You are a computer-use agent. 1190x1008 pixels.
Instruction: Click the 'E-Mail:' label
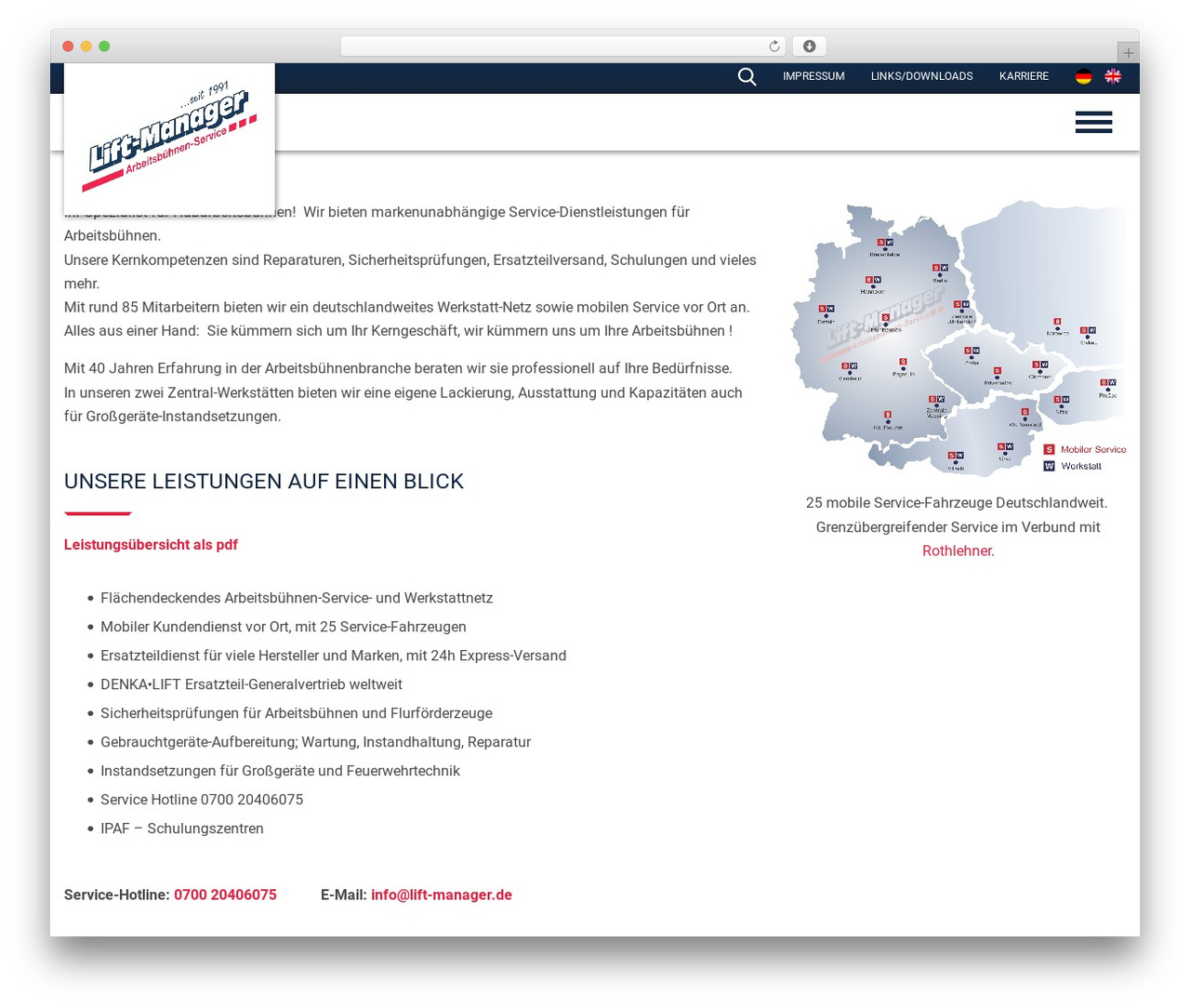344,895
